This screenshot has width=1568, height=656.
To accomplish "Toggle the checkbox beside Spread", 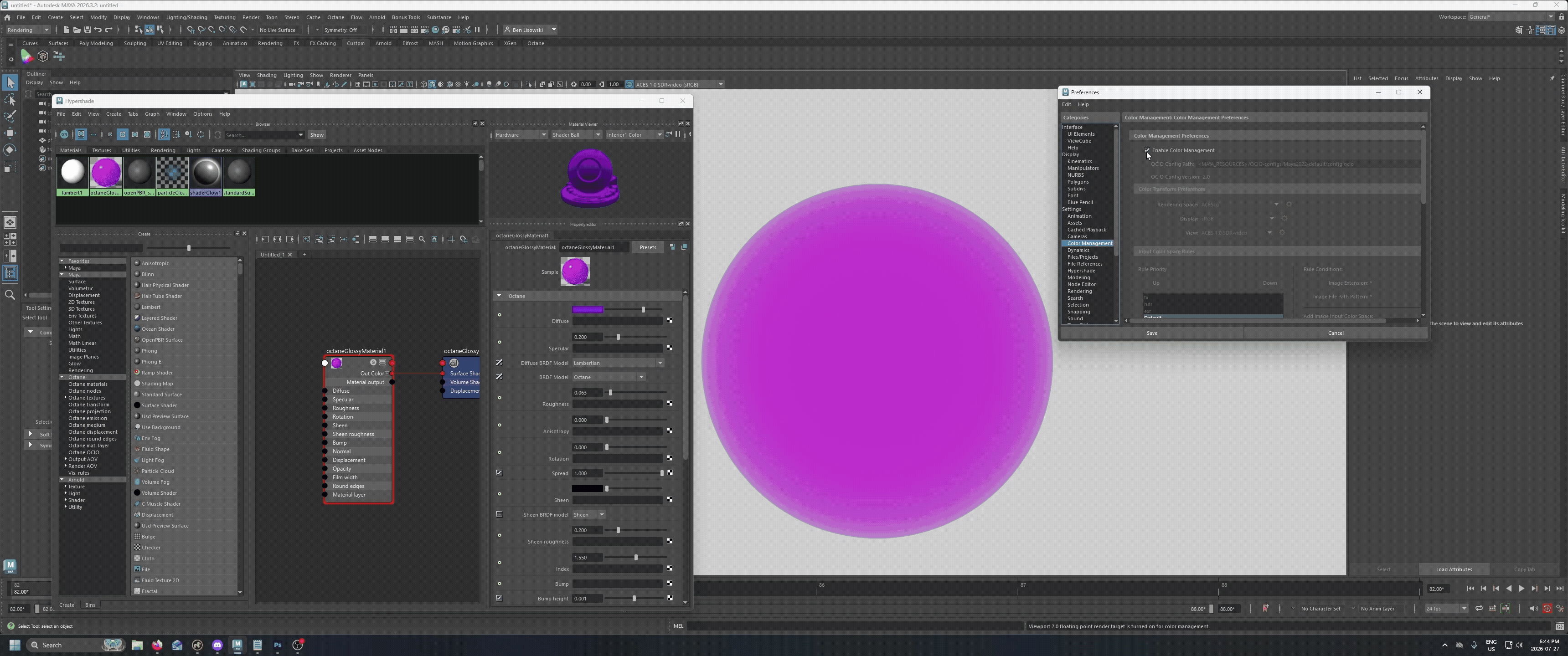I will coord(499,473).
